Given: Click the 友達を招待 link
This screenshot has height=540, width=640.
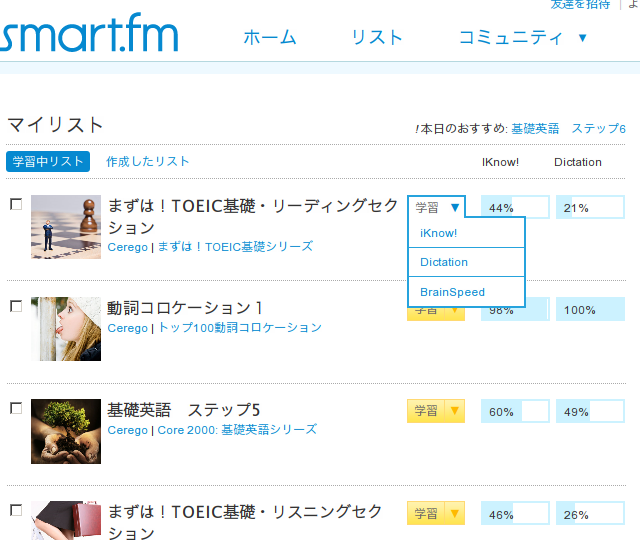Looking at the screenshot, I should coord(580,4).
